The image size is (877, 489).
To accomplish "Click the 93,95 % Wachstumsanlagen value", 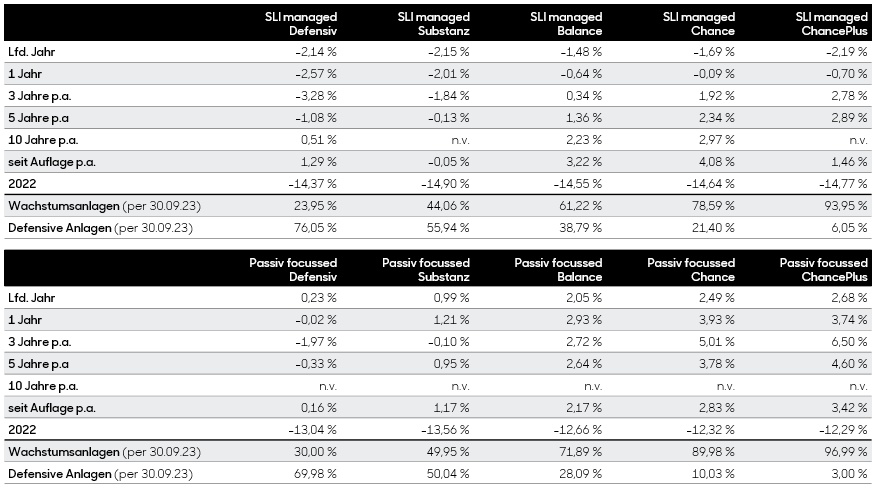I will [x=845, y=206].
